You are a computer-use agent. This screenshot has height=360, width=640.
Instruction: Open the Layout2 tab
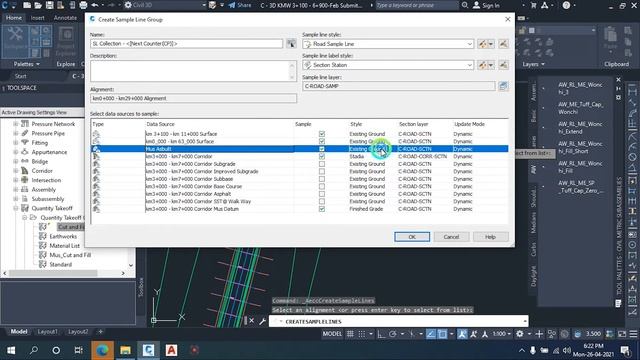pos(78,331)
